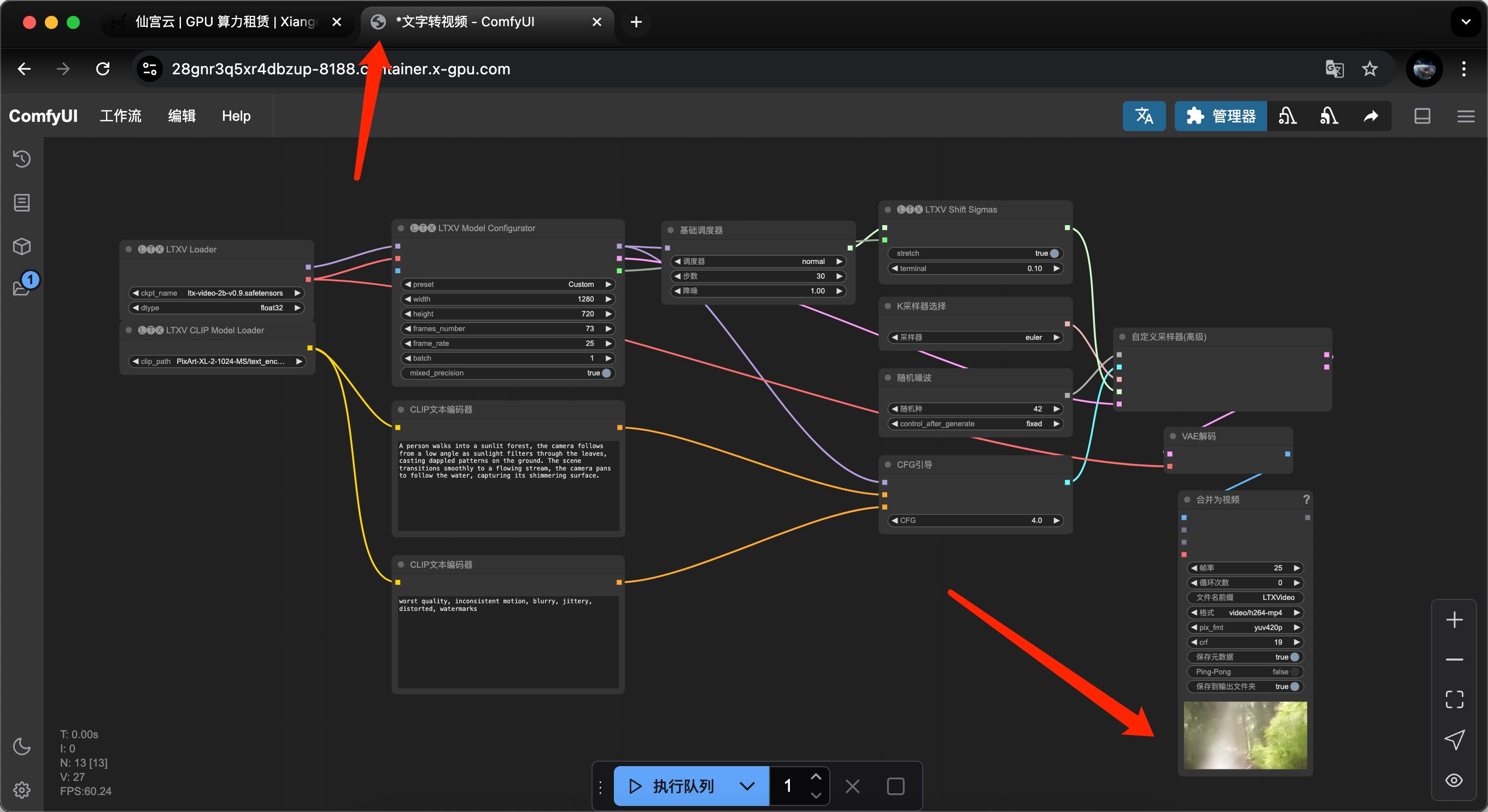Viewport: 1488px width, 812px height.
Task: Click the 执行队列 run button
Action: point(672,786)
